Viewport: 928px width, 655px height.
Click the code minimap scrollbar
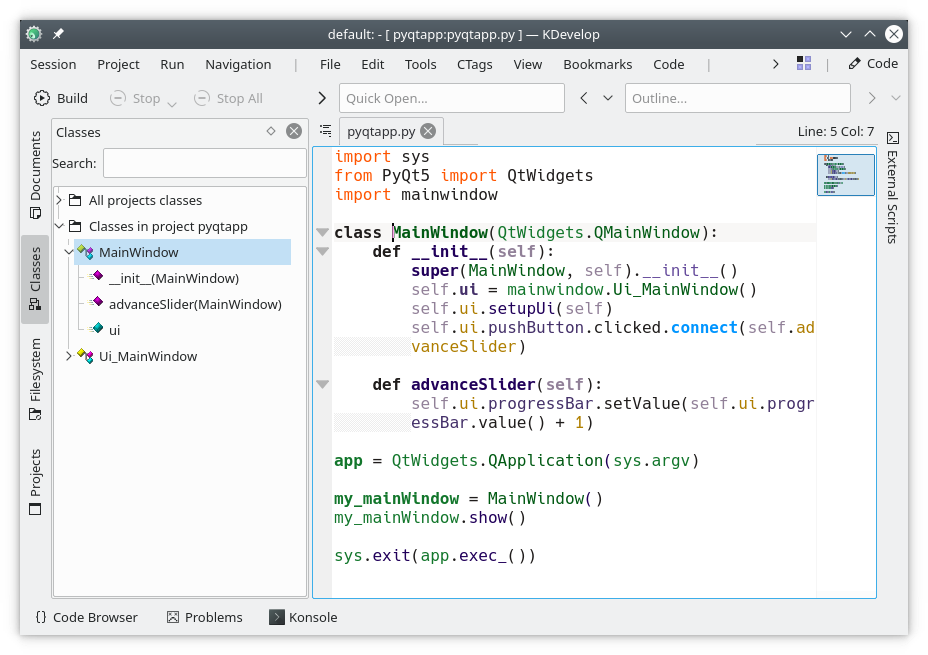point(845,175)
